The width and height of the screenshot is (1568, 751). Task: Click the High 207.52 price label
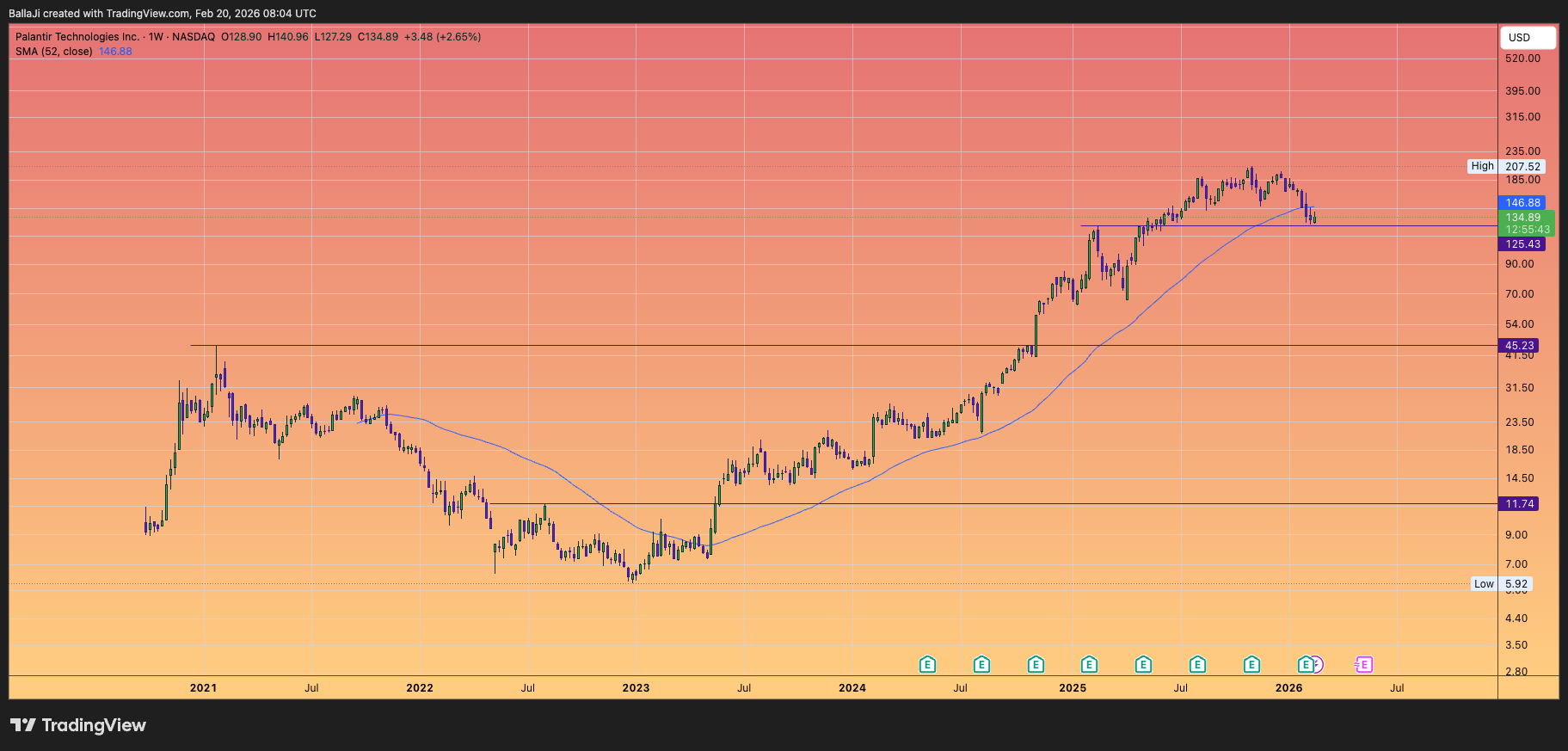1506,167
